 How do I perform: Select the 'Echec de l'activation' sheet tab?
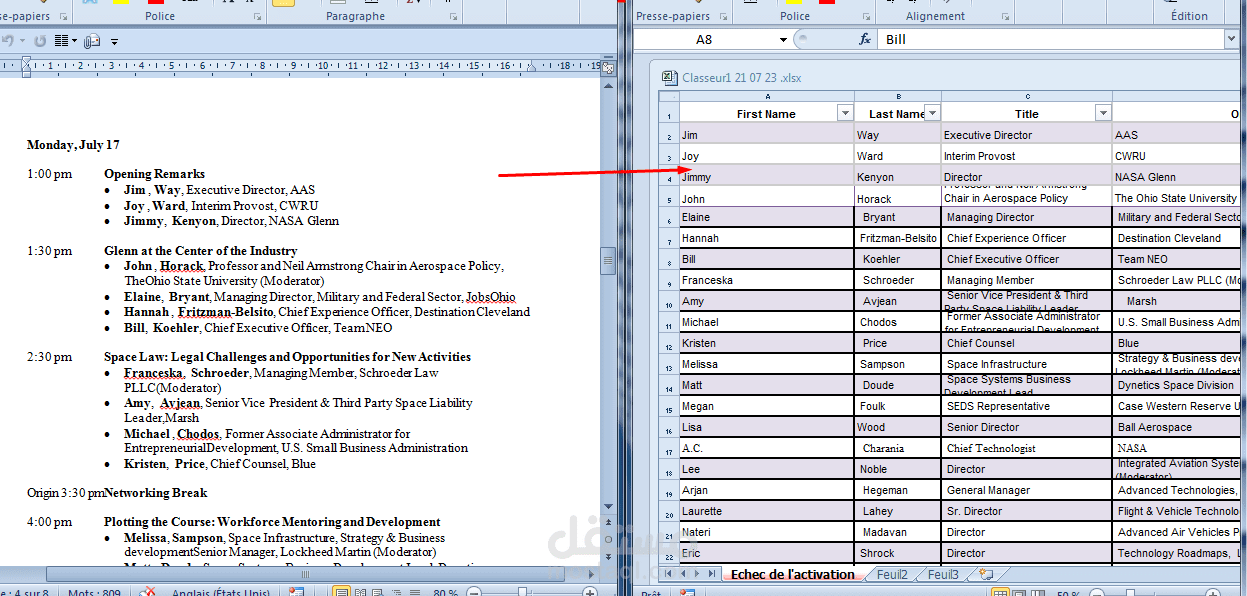(x=792, y=575)
